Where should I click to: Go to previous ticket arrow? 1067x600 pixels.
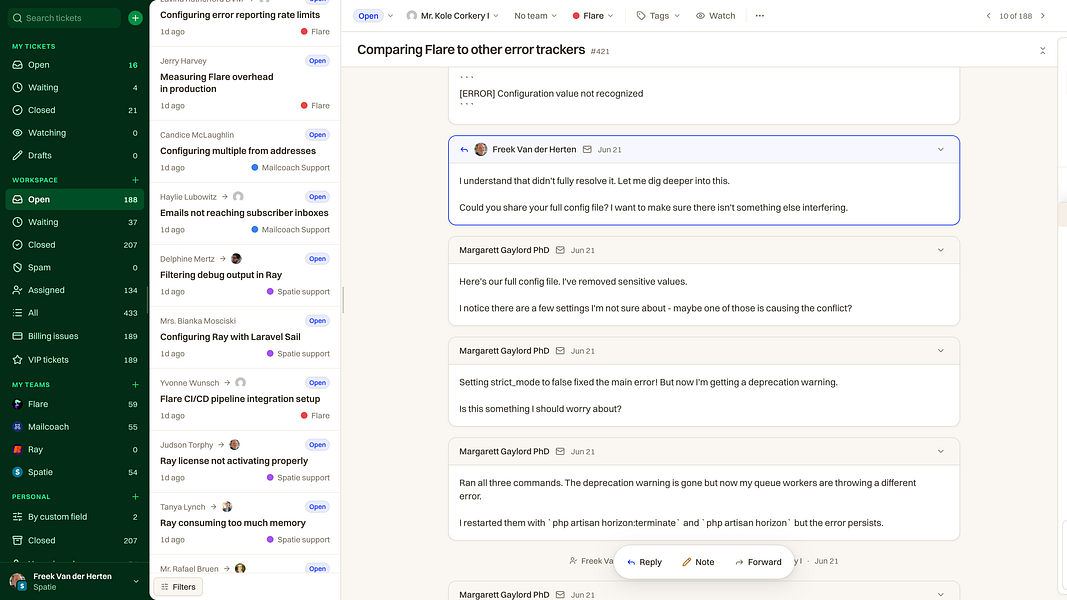click(x=988, y=16)
